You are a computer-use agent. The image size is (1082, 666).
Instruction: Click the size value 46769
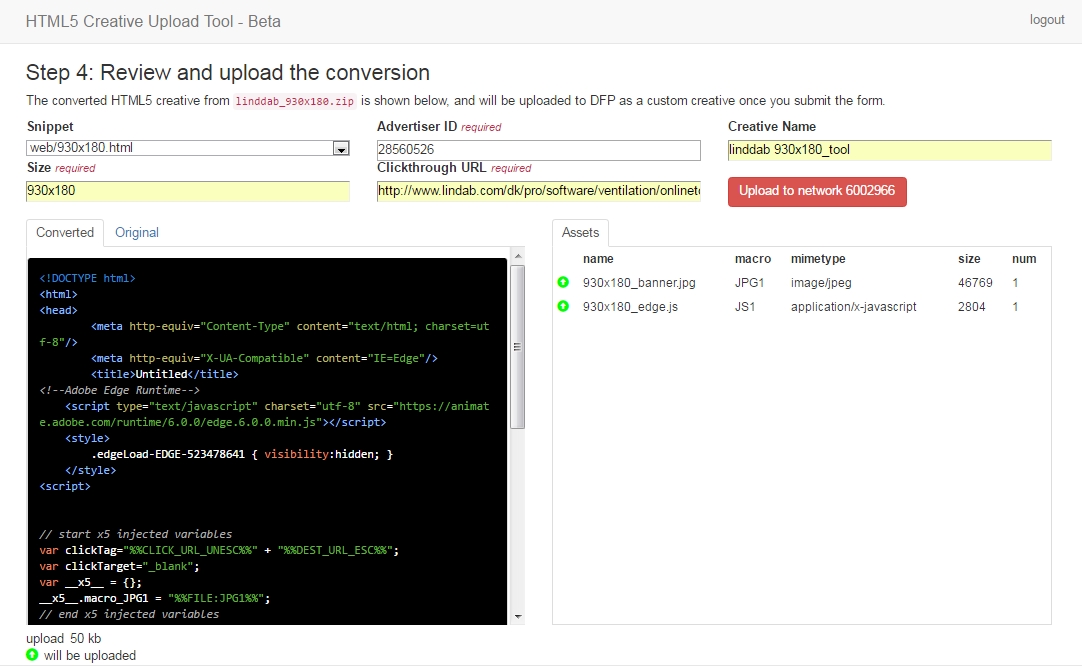pyautogui.click(x=975, y=283)
